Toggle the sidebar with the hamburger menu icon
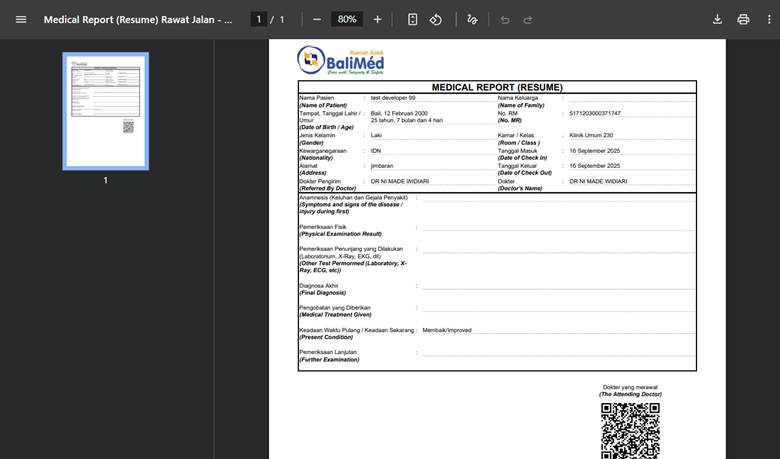The height and width of the screenshot is (459, 780). (21, 19)
